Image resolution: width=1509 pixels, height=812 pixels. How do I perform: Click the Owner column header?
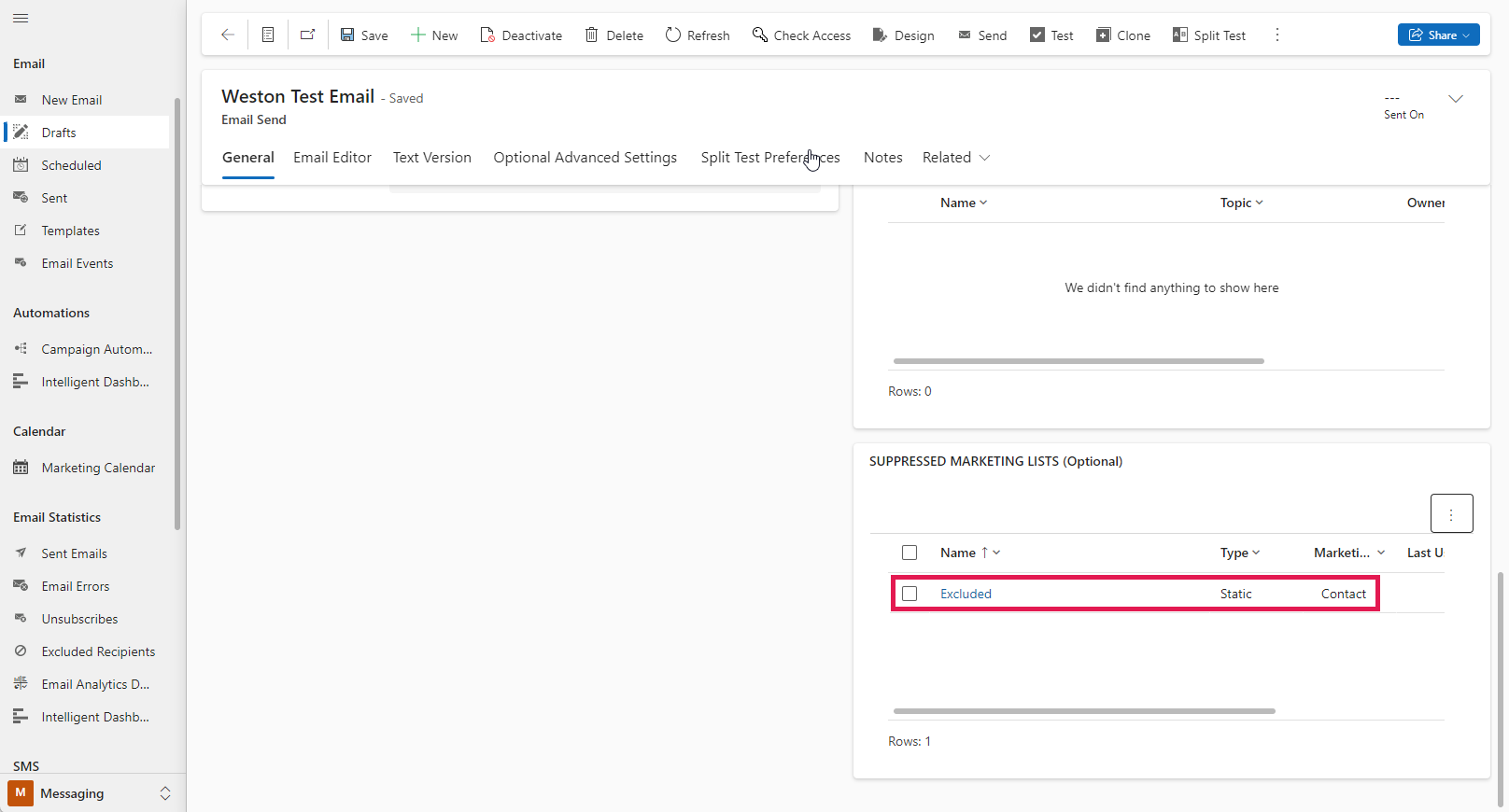(x=1425, y=203)
